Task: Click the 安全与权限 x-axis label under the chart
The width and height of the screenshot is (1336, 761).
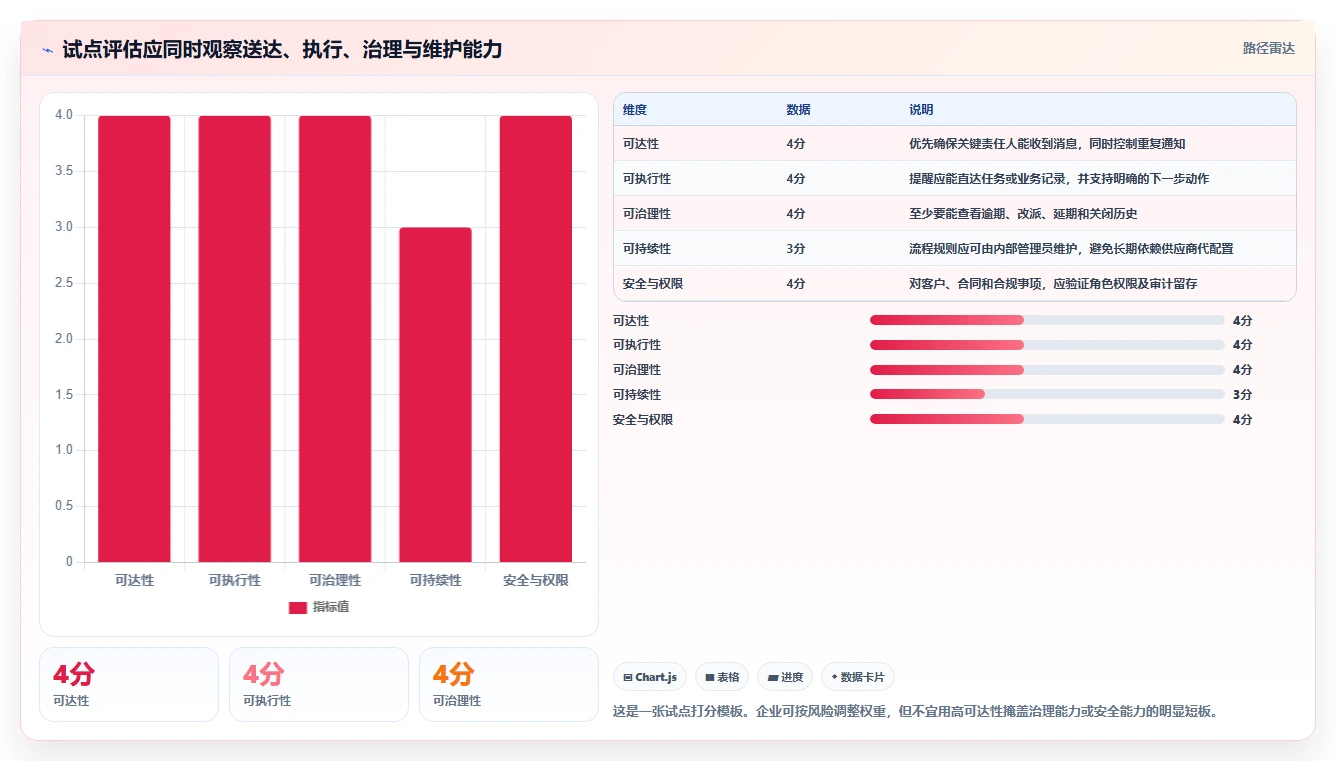Action: (x=536, y=580)
